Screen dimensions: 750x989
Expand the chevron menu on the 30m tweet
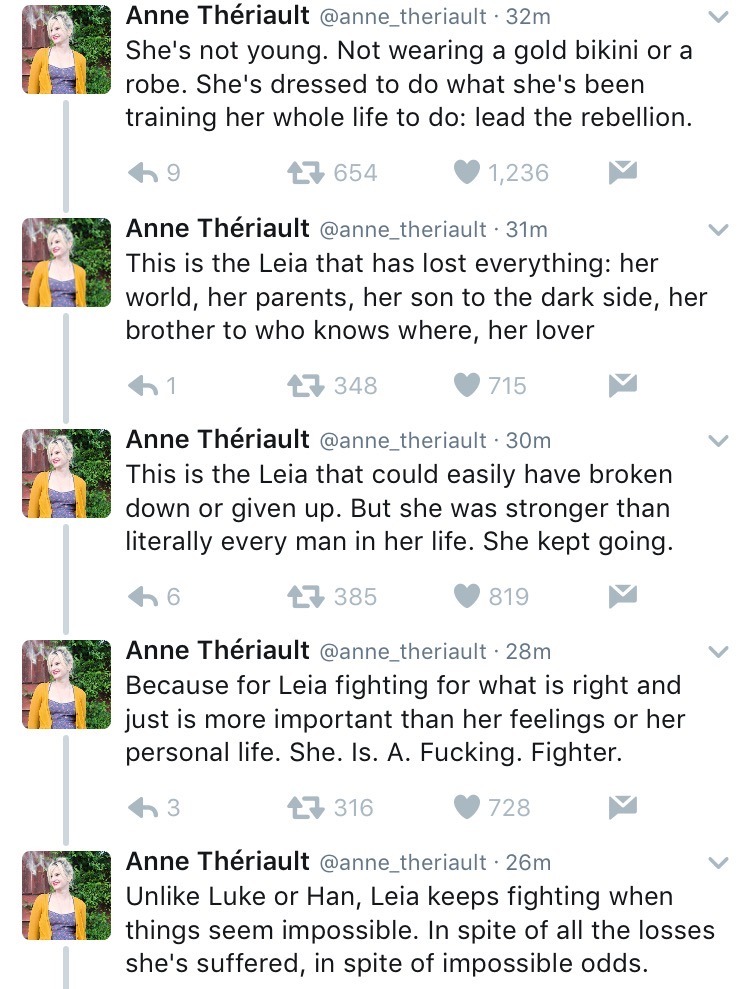tap(718, 441)
